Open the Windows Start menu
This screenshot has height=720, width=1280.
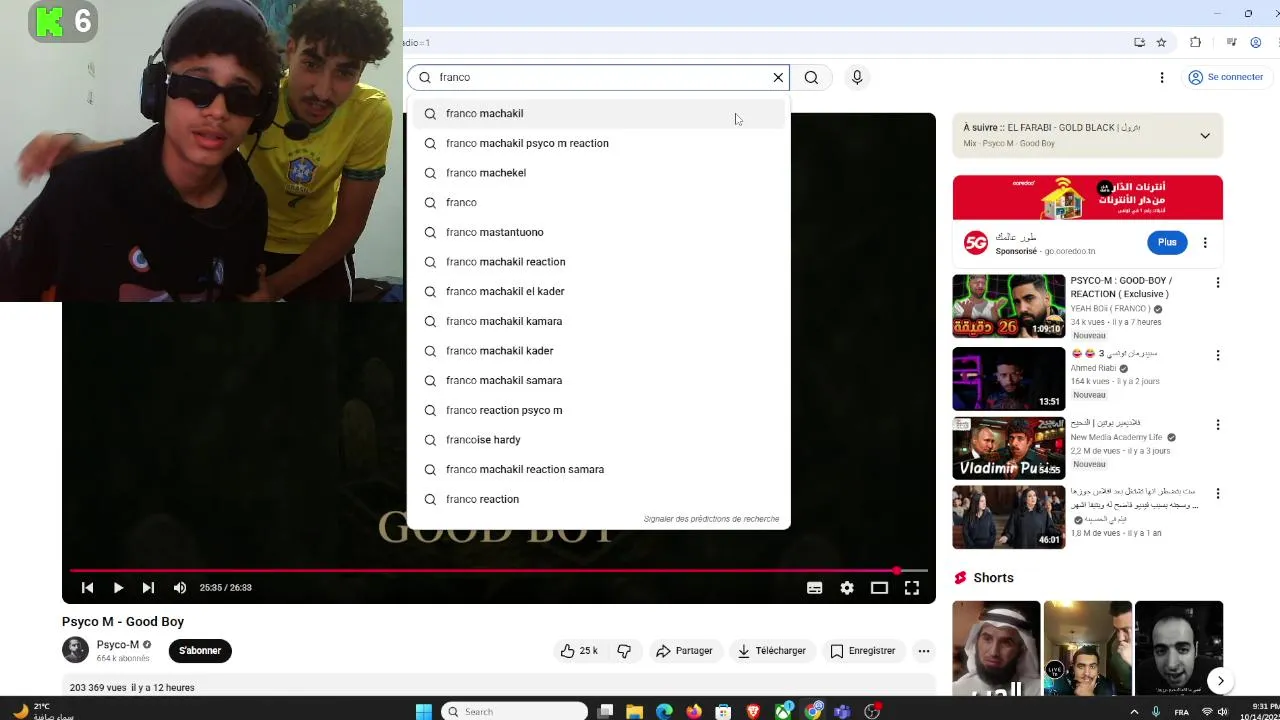tap(423, 711)
